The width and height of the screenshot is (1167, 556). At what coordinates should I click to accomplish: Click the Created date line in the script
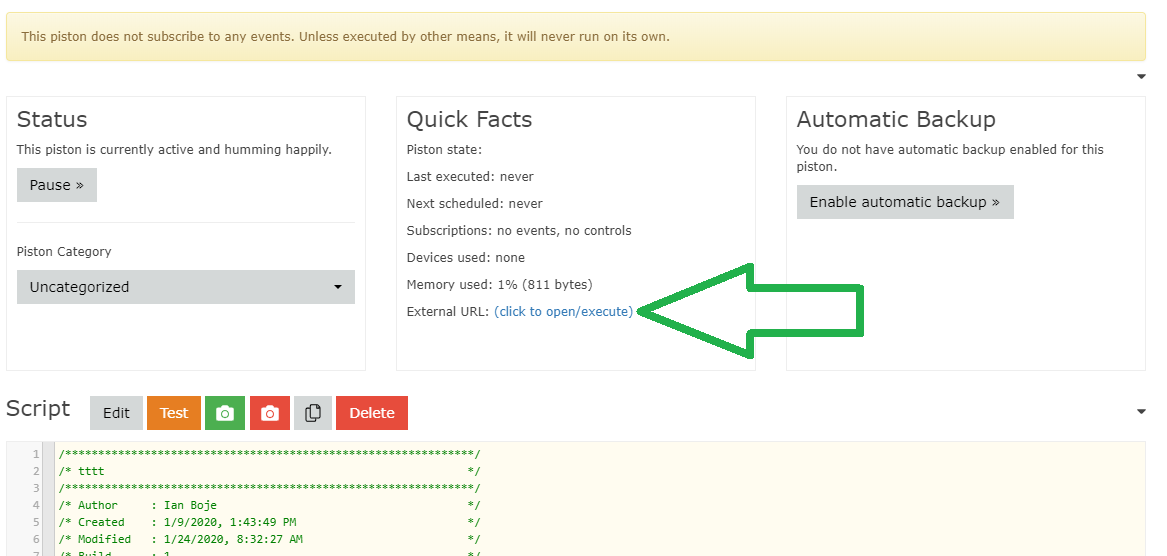coord(269,523)
